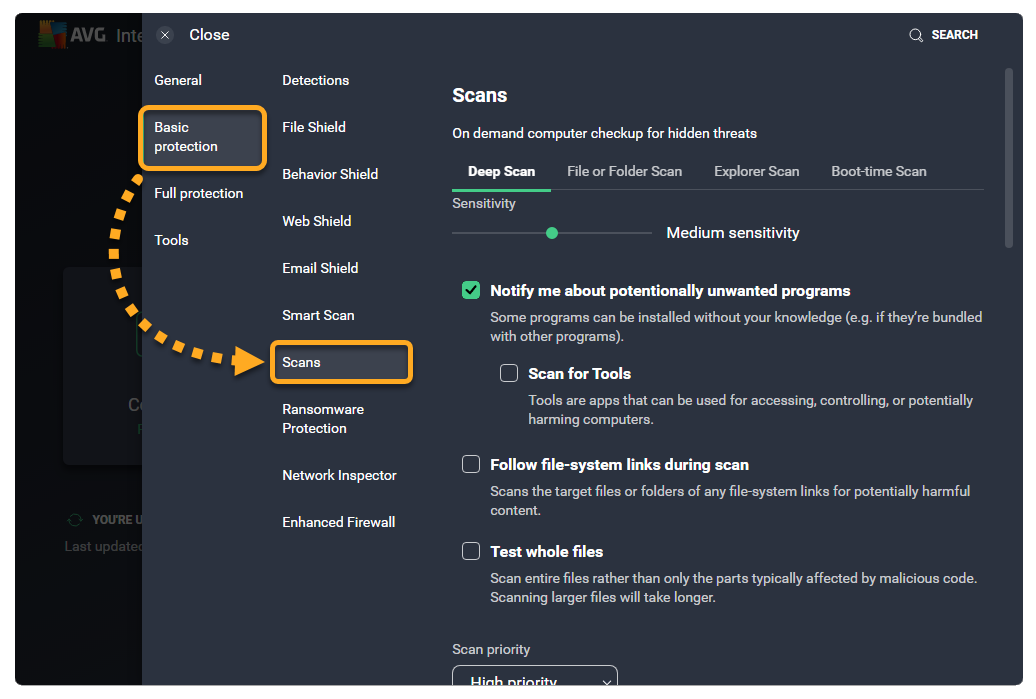
Task: Click the Sensitivity slider handle
Action: click(x=552, y=233)
